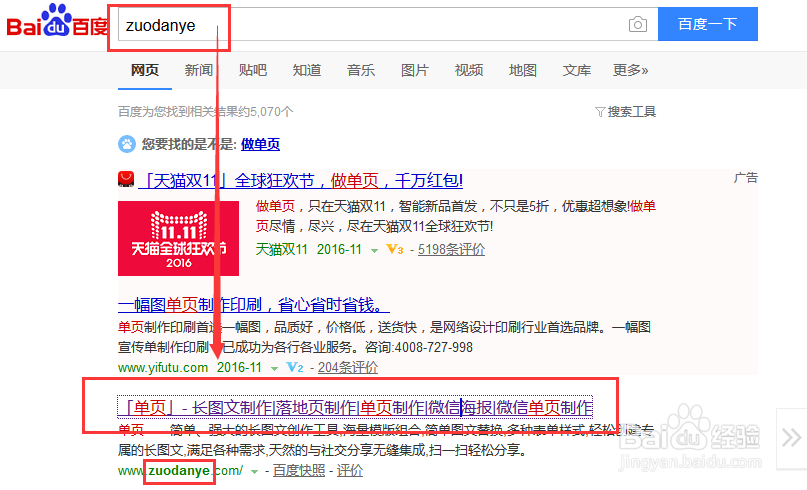807x490 pixels.
Task: Click paw icon beside the 做单页 suggestion
Action: point(127,144)
